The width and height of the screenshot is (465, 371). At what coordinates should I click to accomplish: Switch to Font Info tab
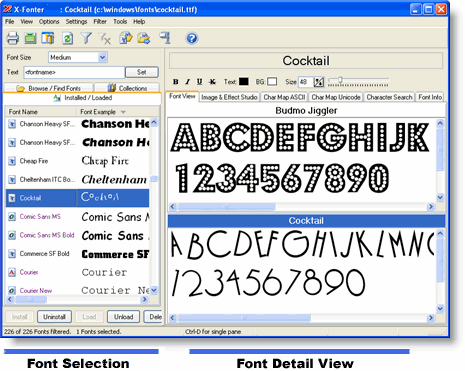(430, 97)
